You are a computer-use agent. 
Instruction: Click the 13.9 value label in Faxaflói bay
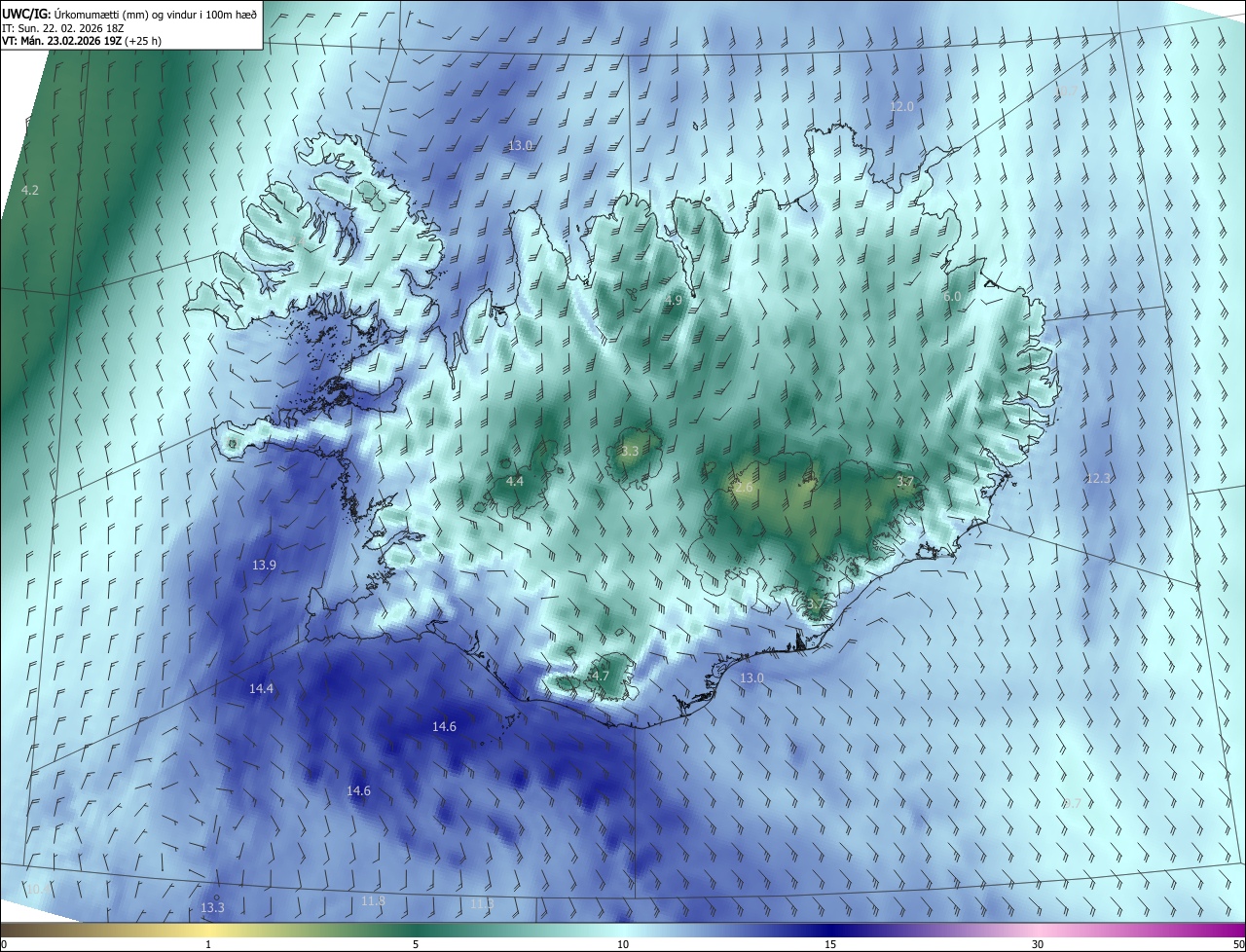(264, 565)
